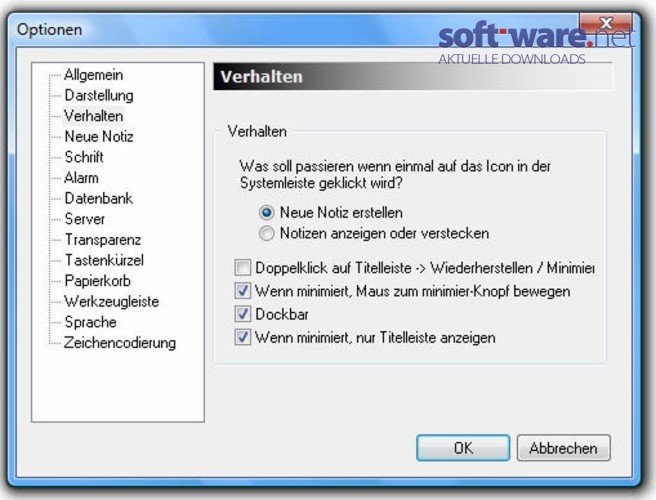Select Verhalten in the options tree

pos(93,116)
